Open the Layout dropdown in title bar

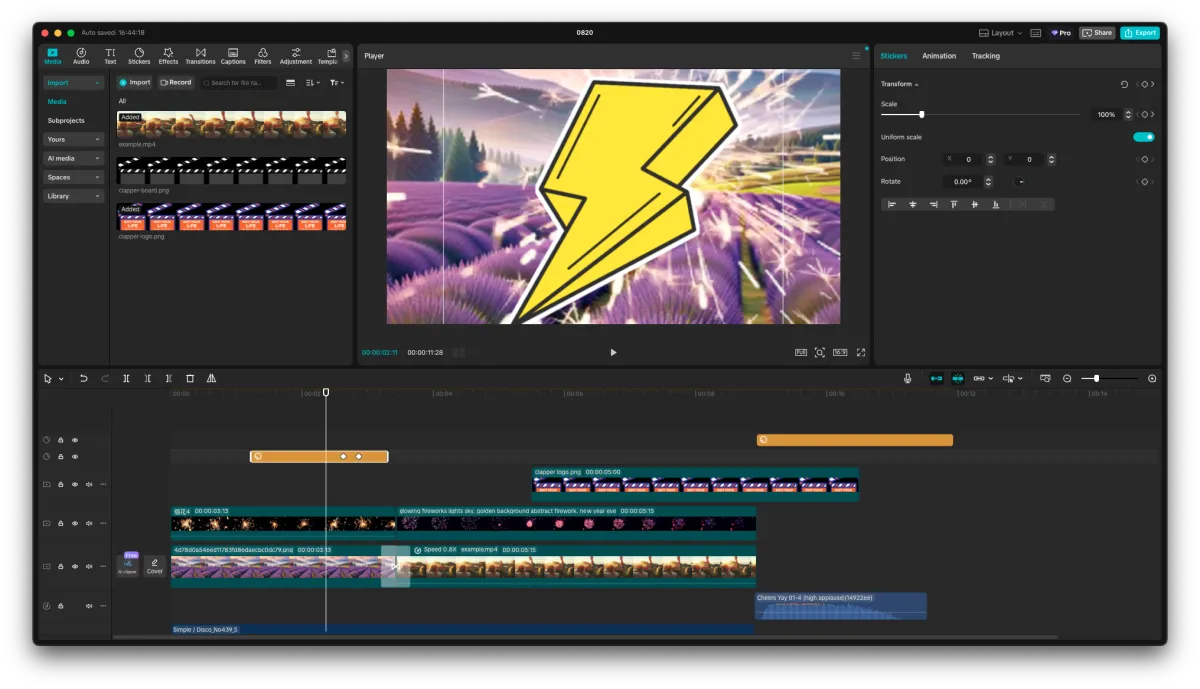(x=999, y=33)
